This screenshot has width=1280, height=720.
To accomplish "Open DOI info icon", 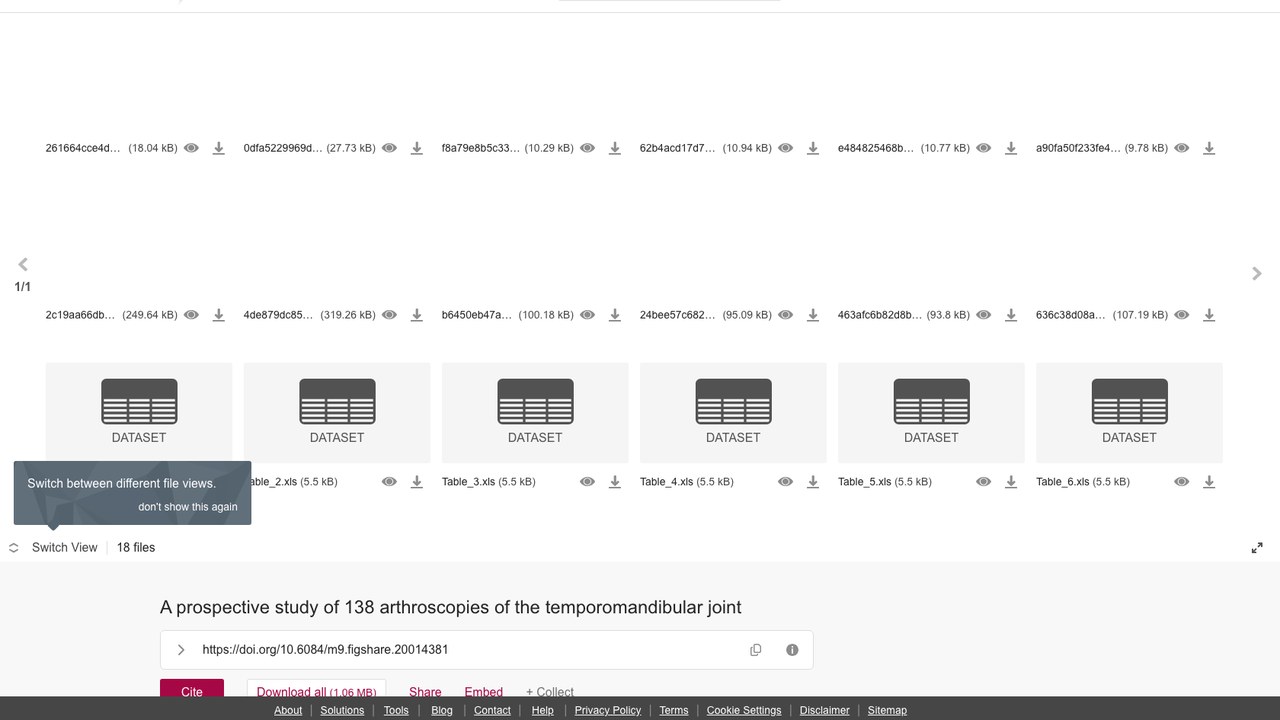I will coord(792,650).
